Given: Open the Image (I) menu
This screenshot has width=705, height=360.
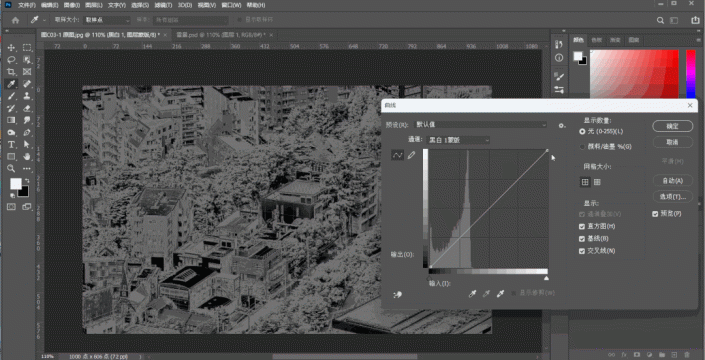Looking at the screenshot, I should click(x=71, y=5).
